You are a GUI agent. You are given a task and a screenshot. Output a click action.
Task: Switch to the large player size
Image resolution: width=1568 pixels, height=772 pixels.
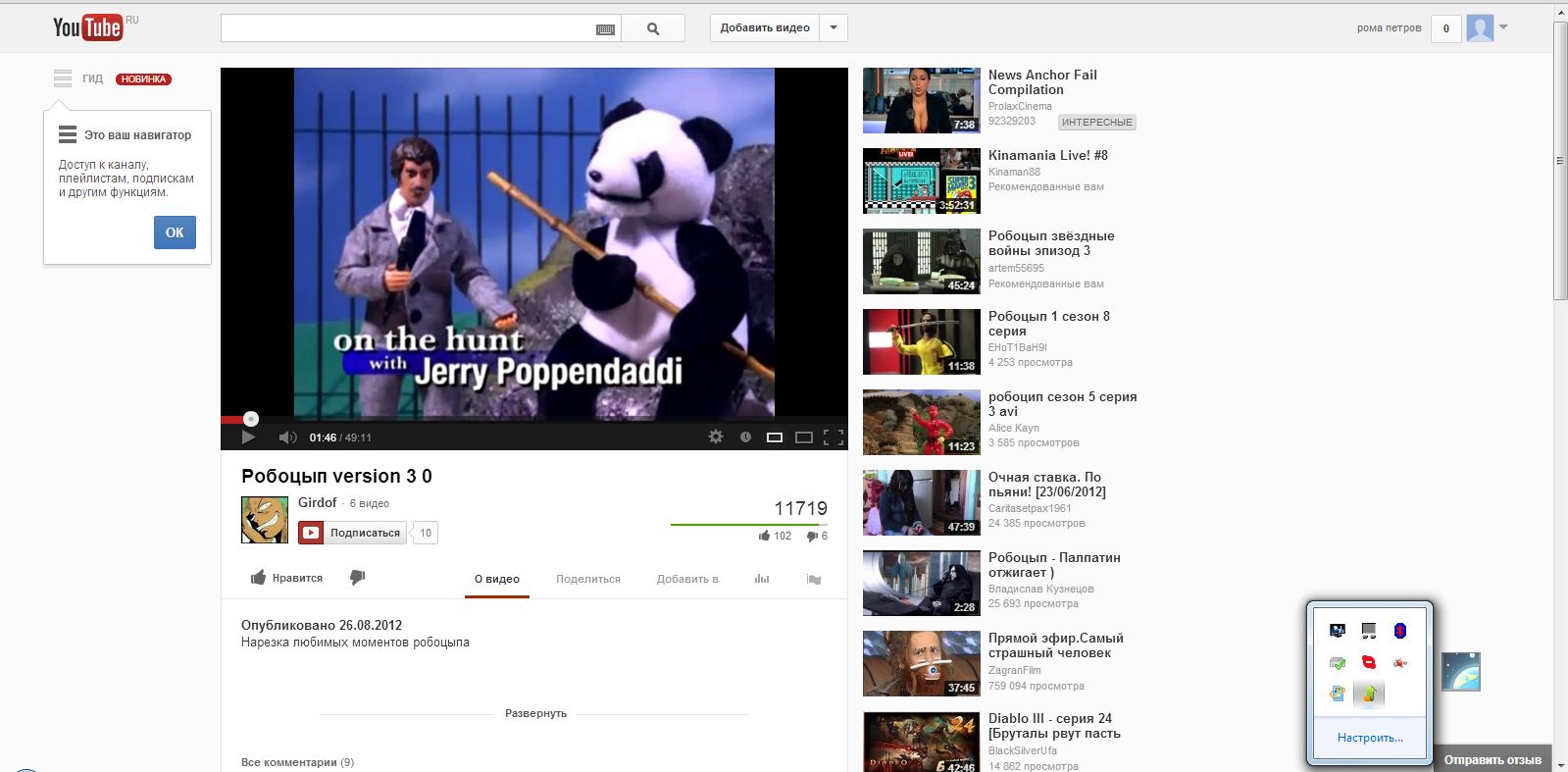(x=804, y=437)
